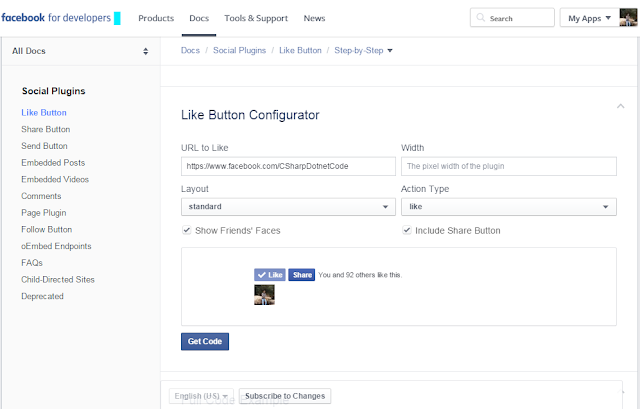640x409 pixels.
Task: Open Child-Directed Sites in the sidebar
Action: point(58,280)
